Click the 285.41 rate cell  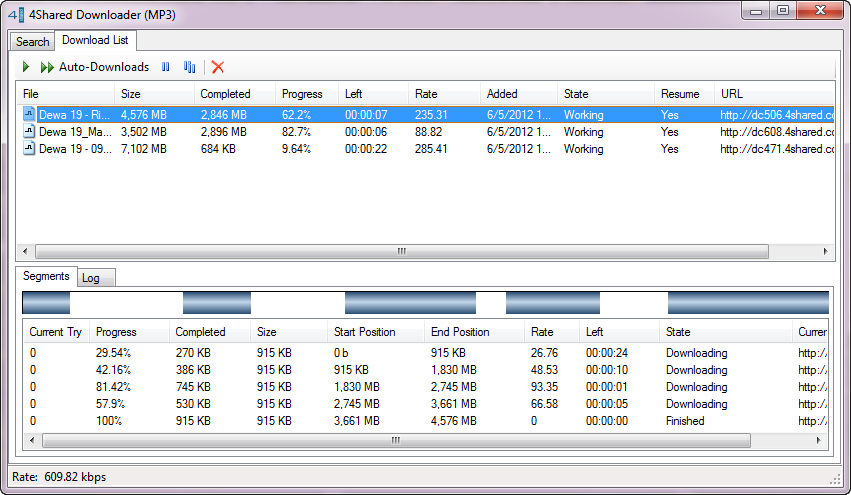coord(431,149)
